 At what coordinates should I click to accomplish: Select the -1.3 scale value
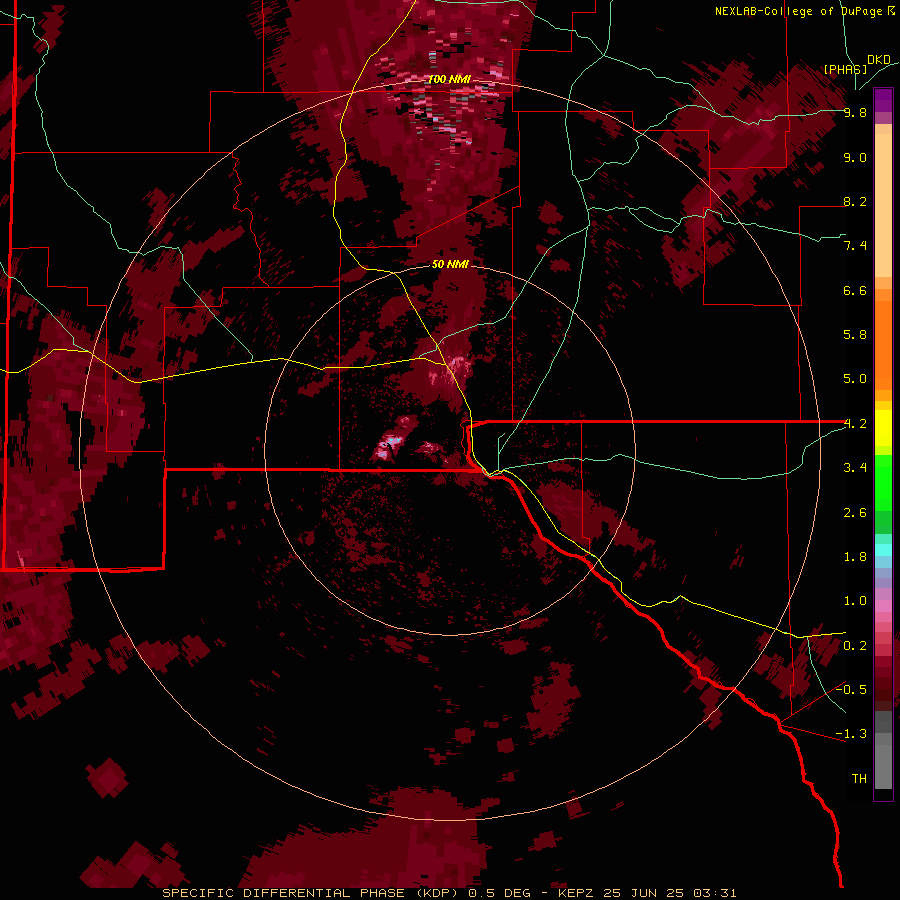(x=851, y=734)
